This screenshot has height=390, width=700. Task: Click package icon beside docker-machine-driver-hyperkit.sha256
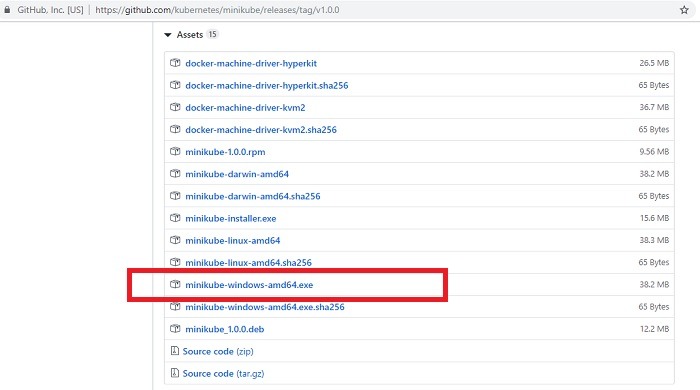(x=175, y=85)
